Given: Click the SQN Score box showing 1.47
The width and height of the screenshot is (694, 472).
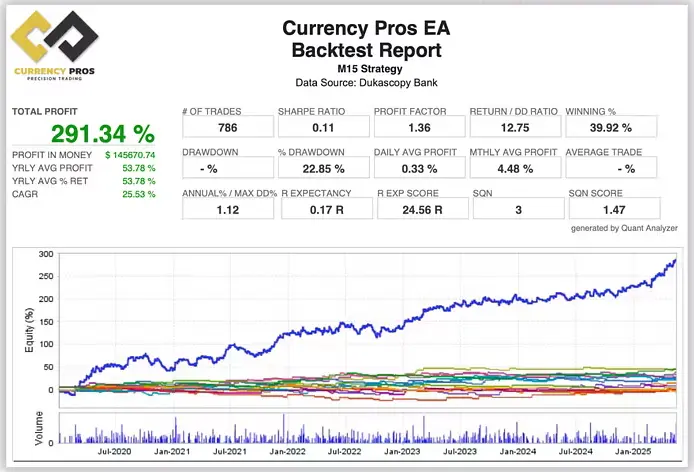Looking at the screenshot, I should [610, 208].
